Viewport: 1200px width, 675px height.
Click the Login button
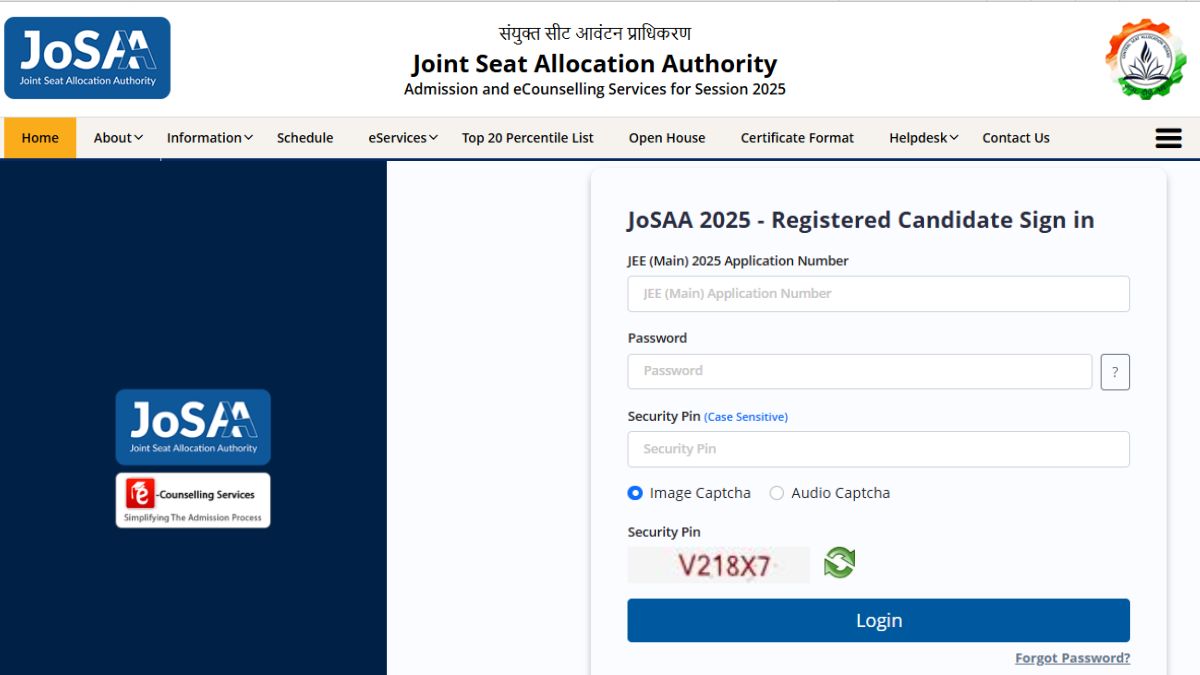(878, 620)
